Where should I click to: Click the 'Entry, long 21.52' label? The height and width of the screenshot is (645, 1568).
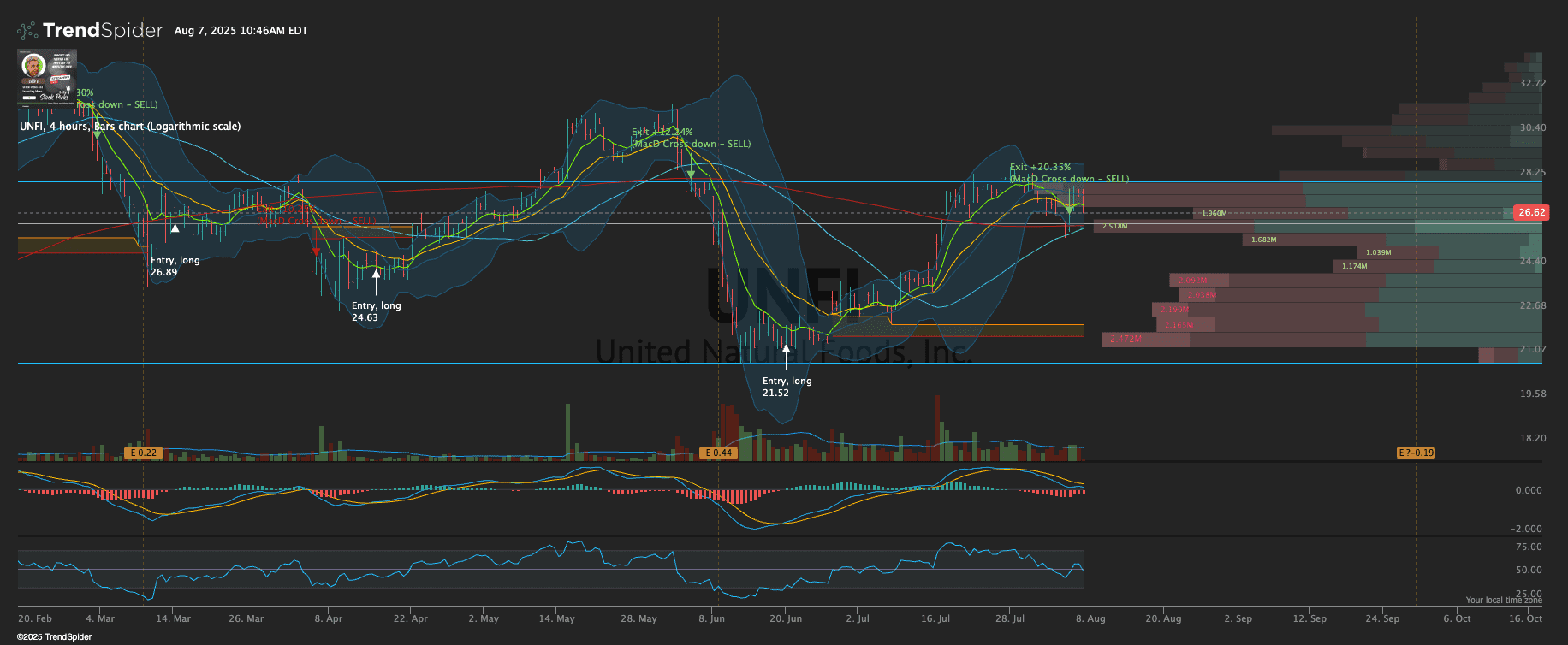pyautogui.click(x=787, y=387)
